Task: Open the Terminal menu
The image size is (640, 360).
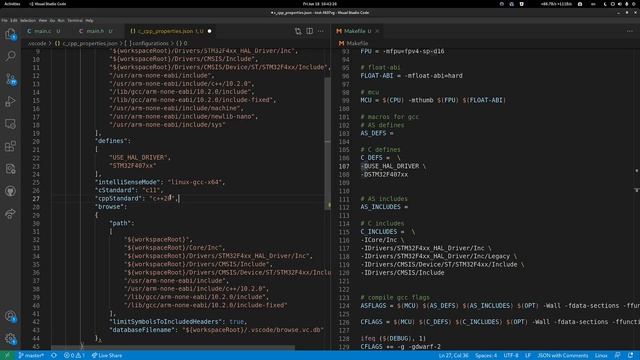Action: point(75,20)
